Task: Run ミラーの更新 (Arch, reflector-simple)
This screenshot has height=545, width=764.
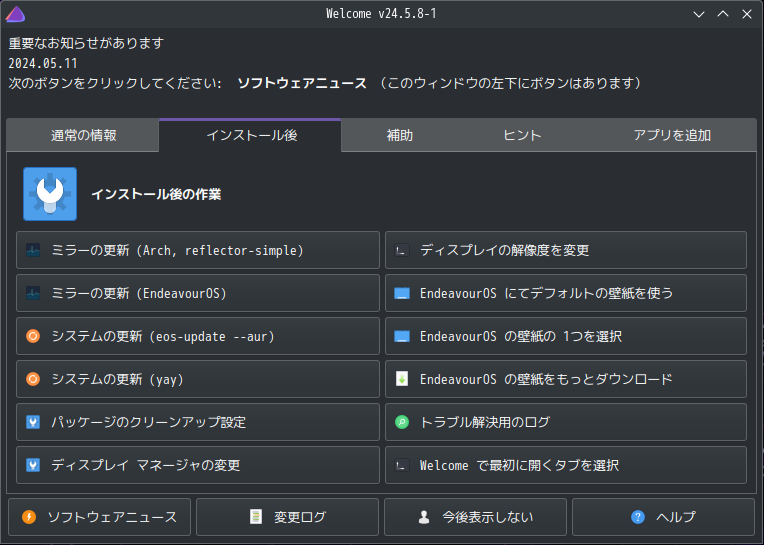Action: pyautogui.click(x=198, y=250)
